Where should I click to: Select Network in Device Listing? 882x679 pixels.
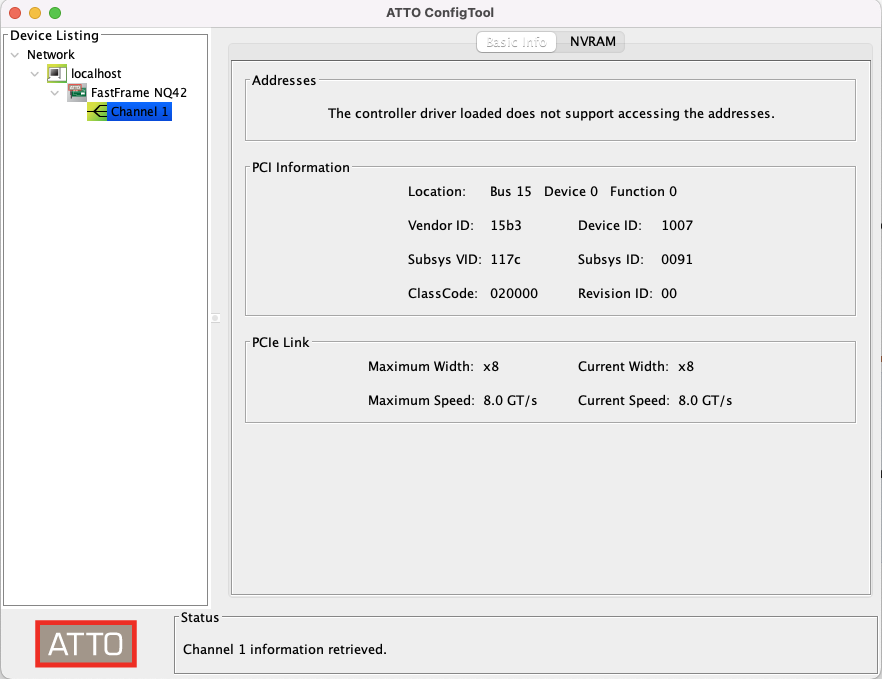(51, 55)
